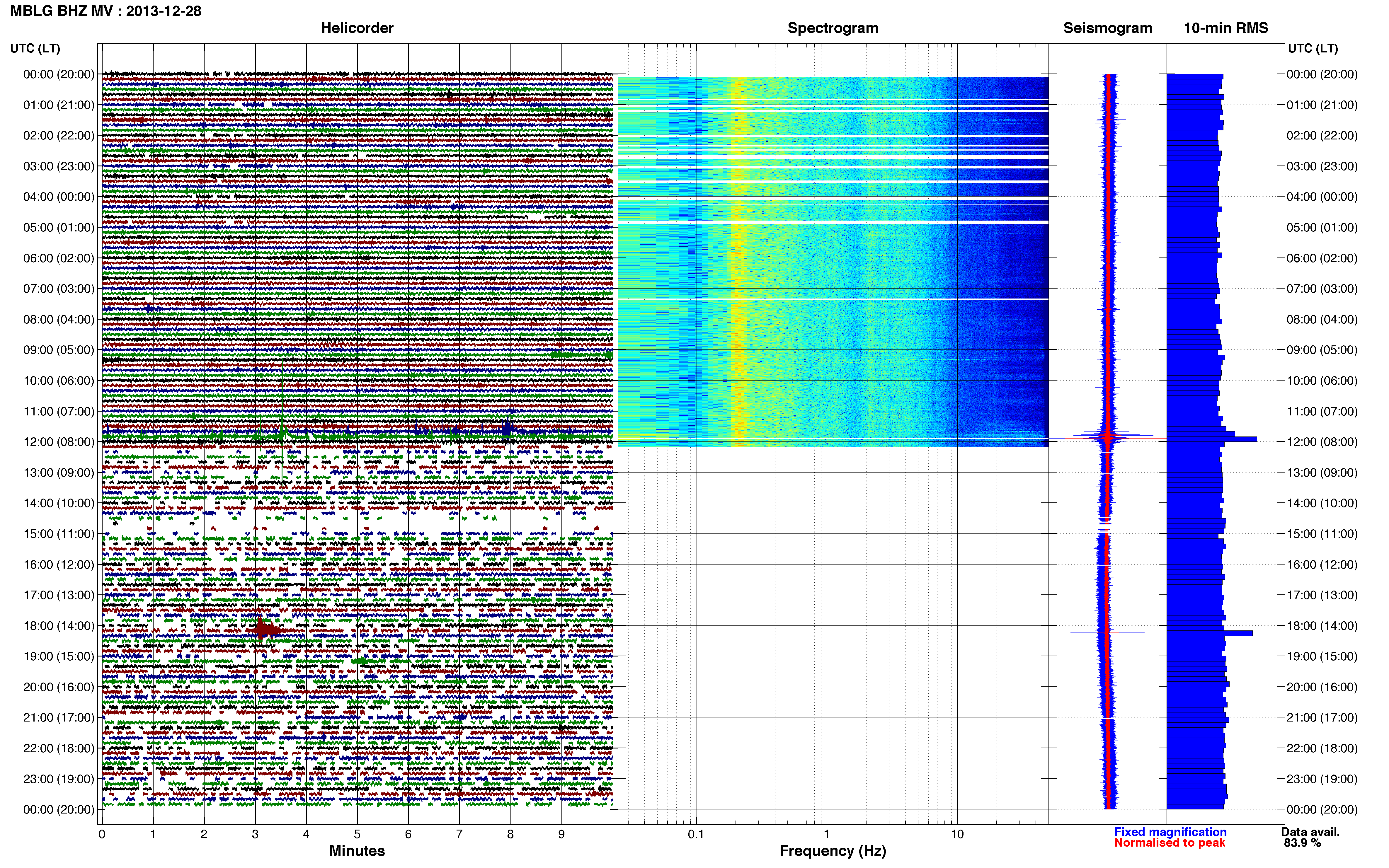Click RMS-side time label "22:00 (18:00)"
The image size is (1389, 868).
(x=1322, y=748)
